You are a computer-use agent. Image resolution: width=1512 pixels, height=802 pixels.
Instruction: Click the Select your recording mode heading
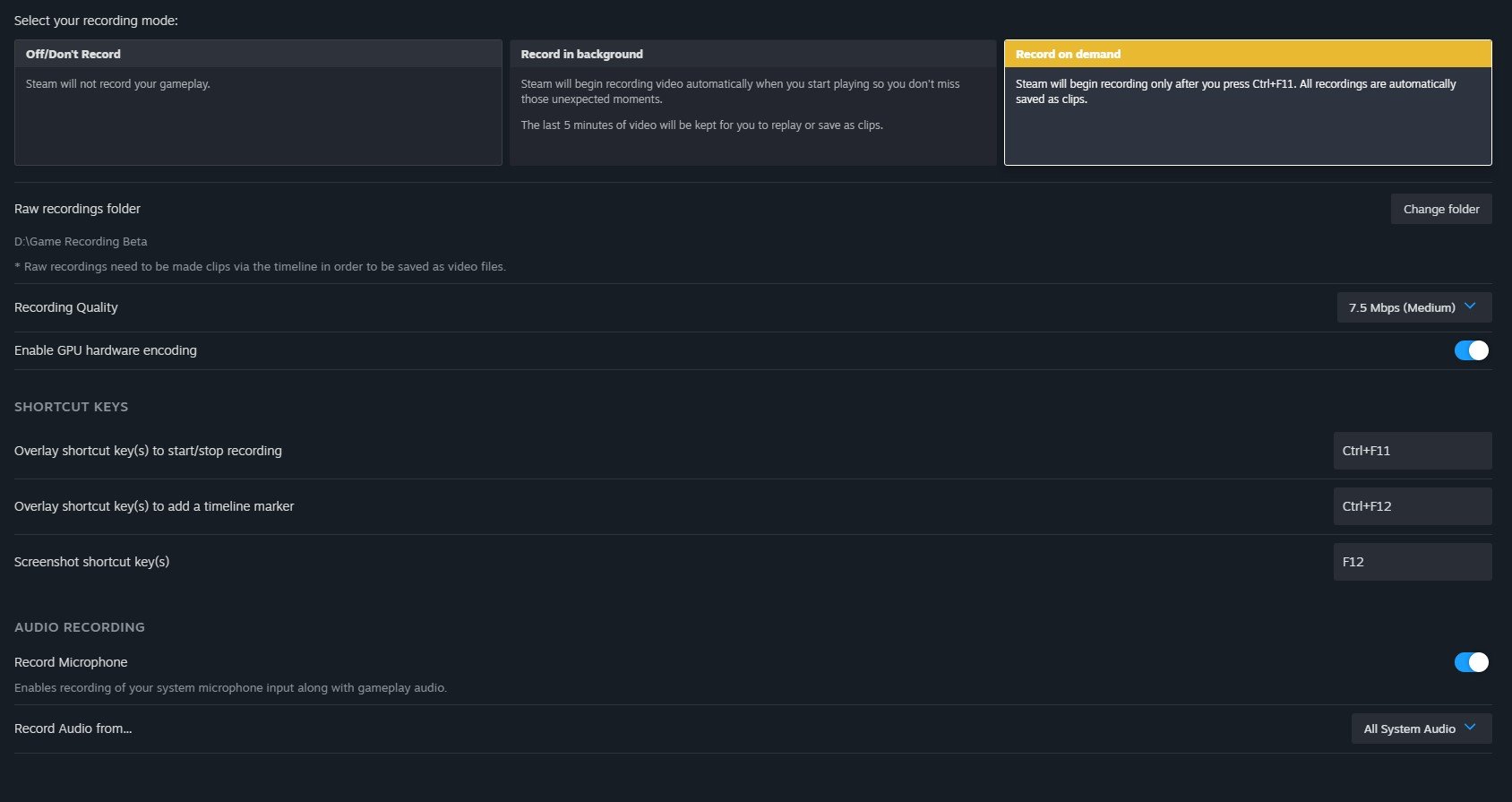click(96, 21)
